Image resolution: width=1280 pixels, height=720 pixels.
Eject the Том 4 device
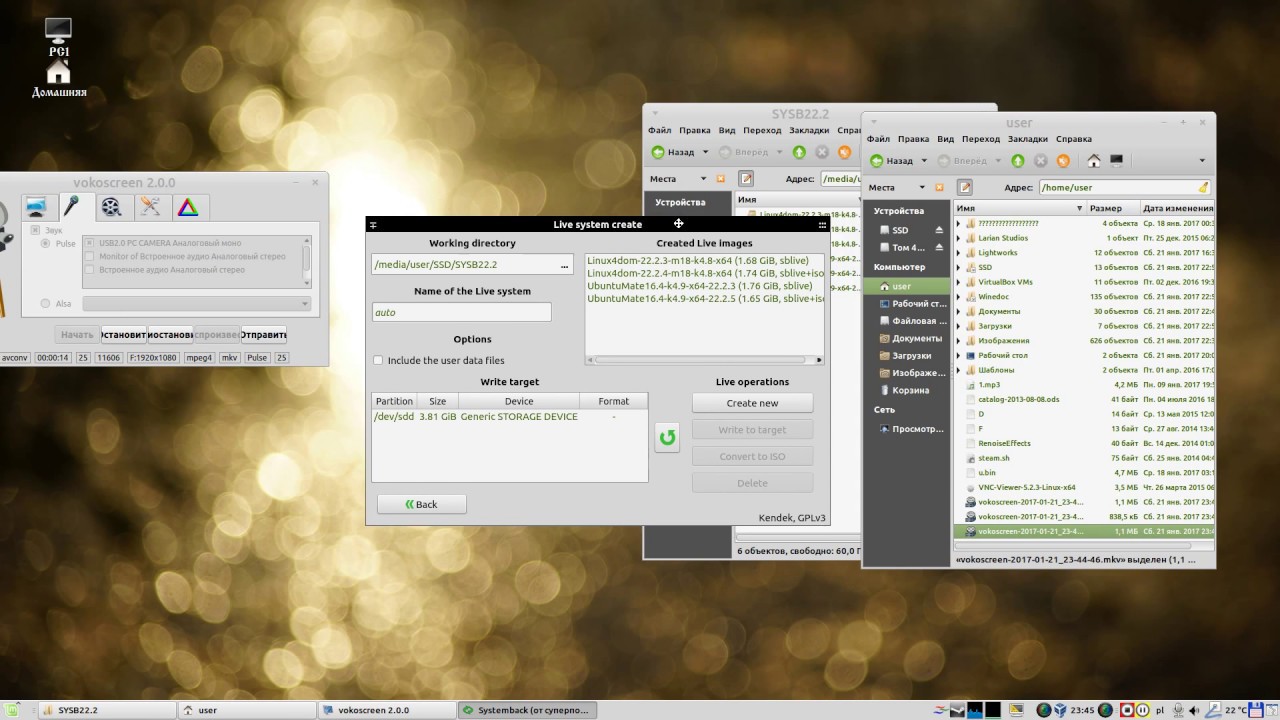[x=939, y=247]
